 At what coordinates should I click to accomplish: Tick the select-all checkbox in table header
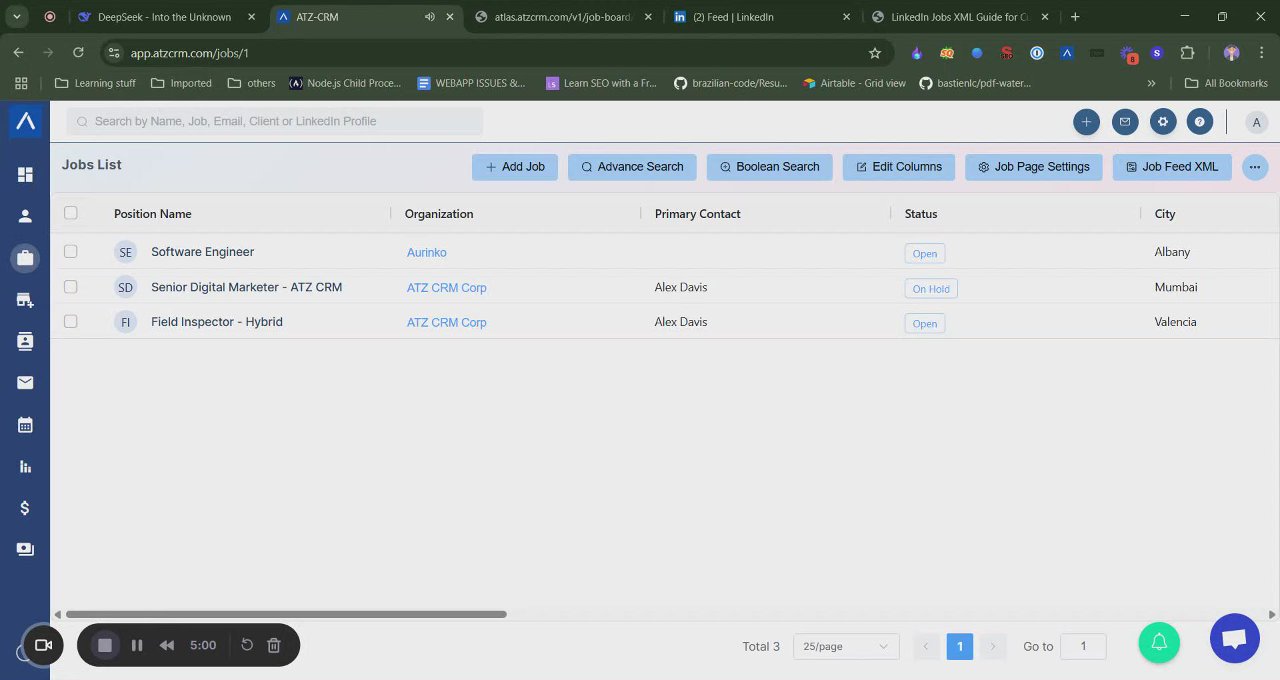point(70,212)
